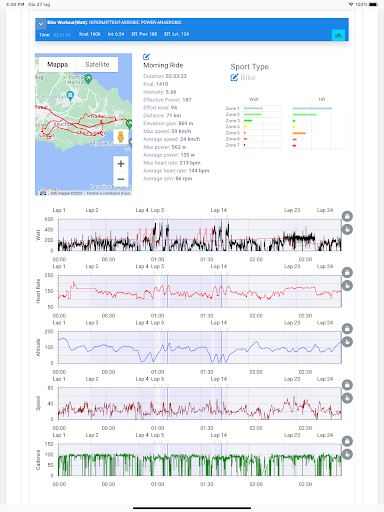Toggle the lock on the Altitude chart

[347, 329]
